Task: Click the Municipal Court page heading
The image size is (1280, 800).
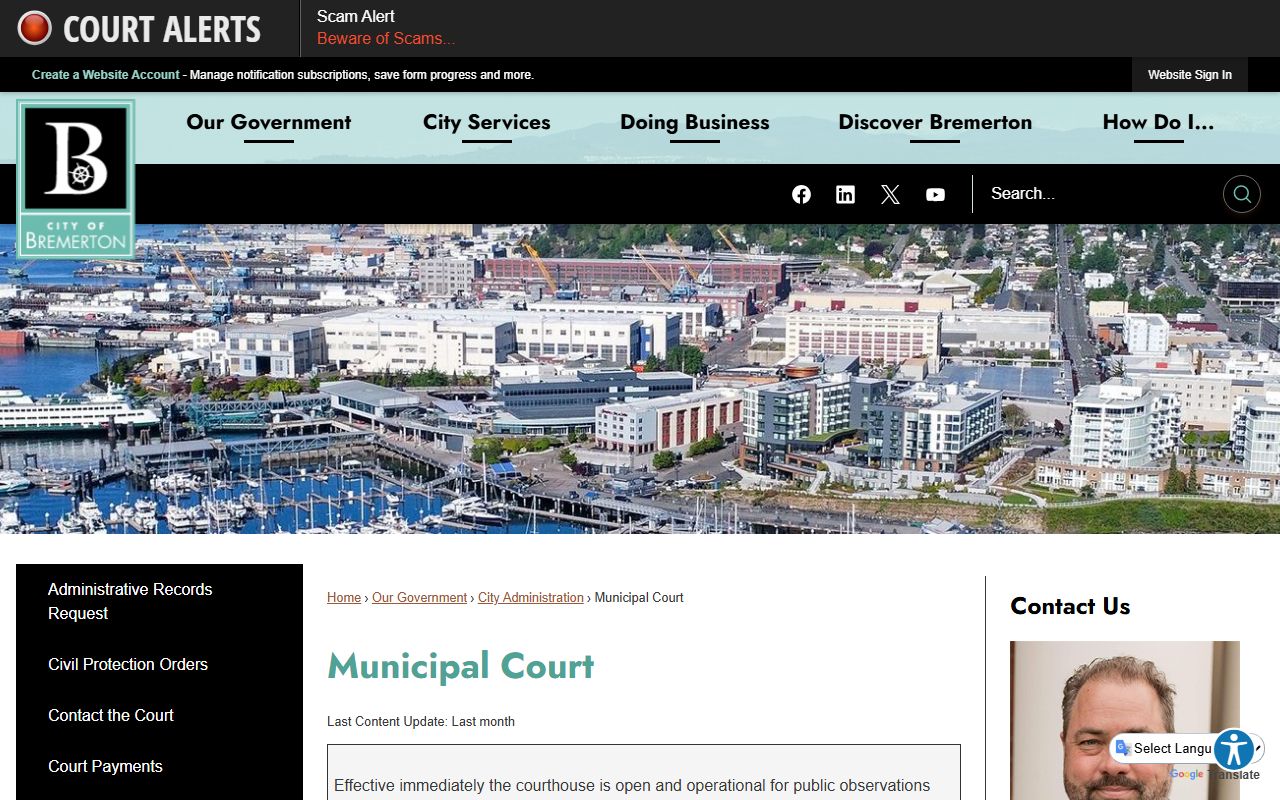Action: point(460,666)
